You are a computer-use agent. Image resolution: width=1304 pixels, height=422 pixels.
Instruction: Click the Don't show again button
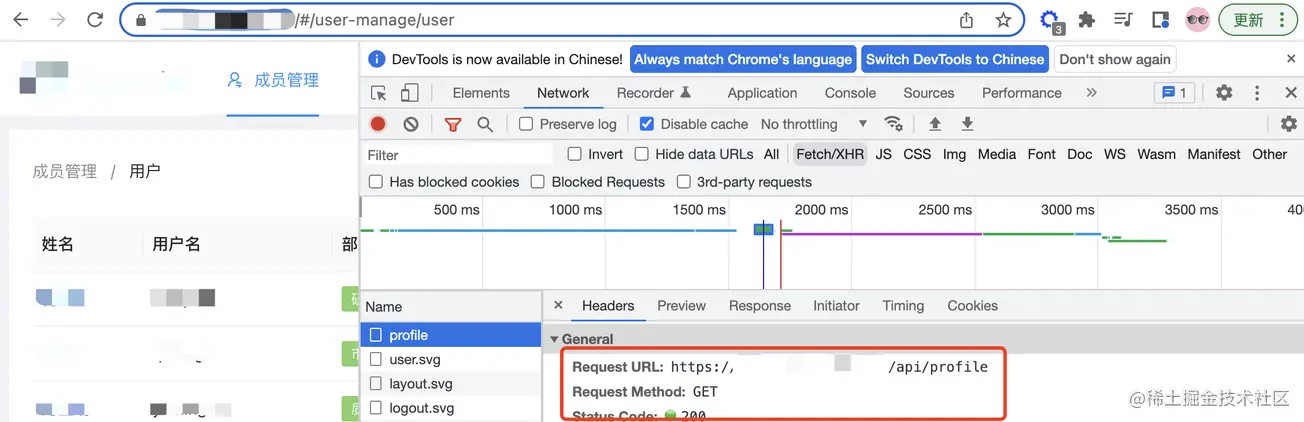pos(1114,59)
